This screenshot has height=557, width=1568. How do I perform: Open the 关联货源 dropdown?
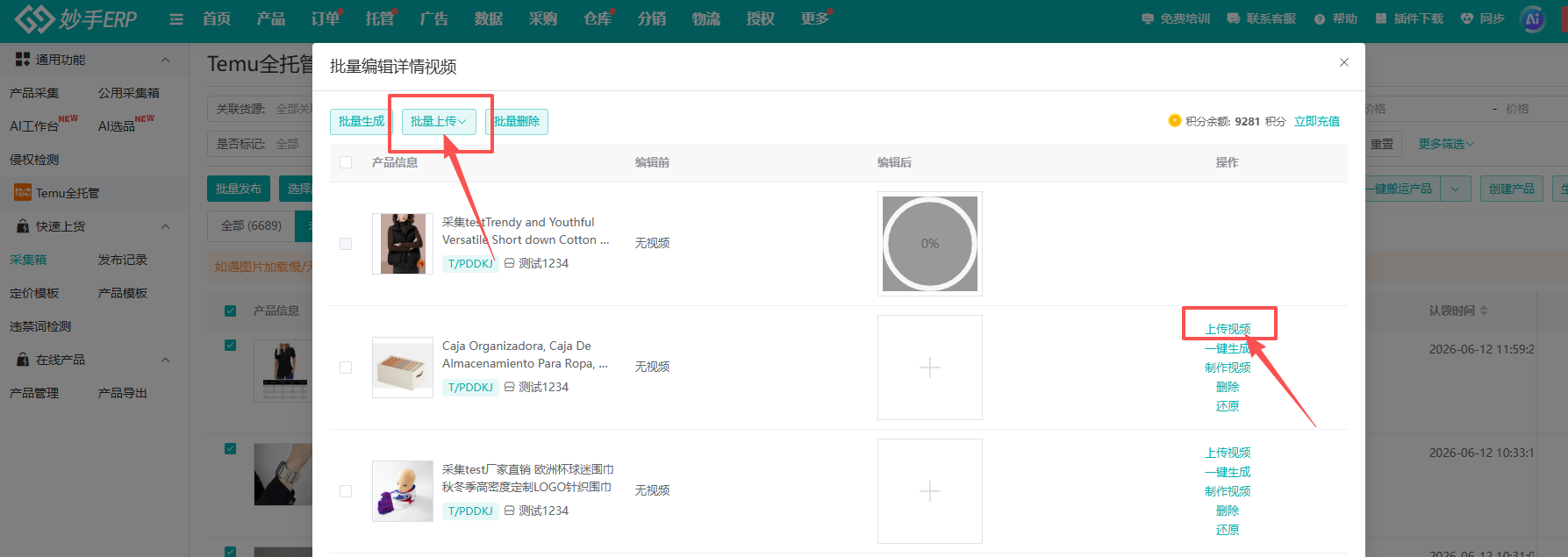[x=260, y=109]
